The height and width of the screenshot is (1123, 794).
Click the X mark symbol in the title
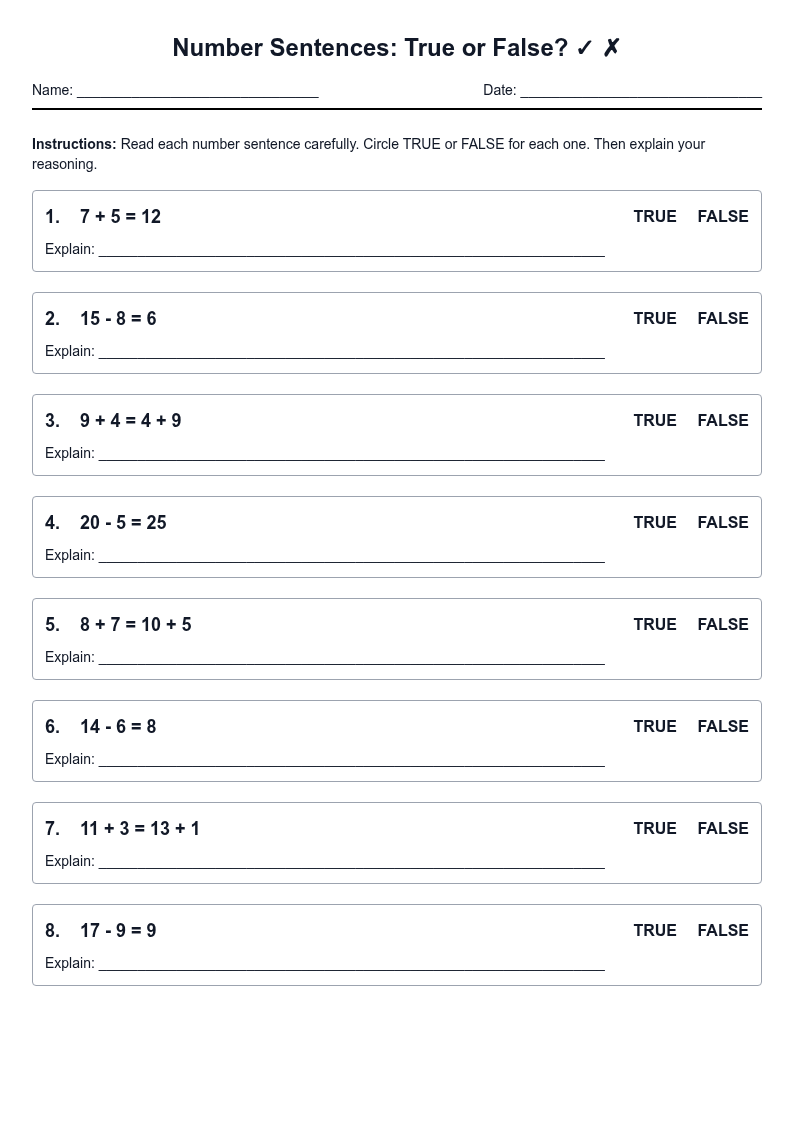click(x=611, y=48)
